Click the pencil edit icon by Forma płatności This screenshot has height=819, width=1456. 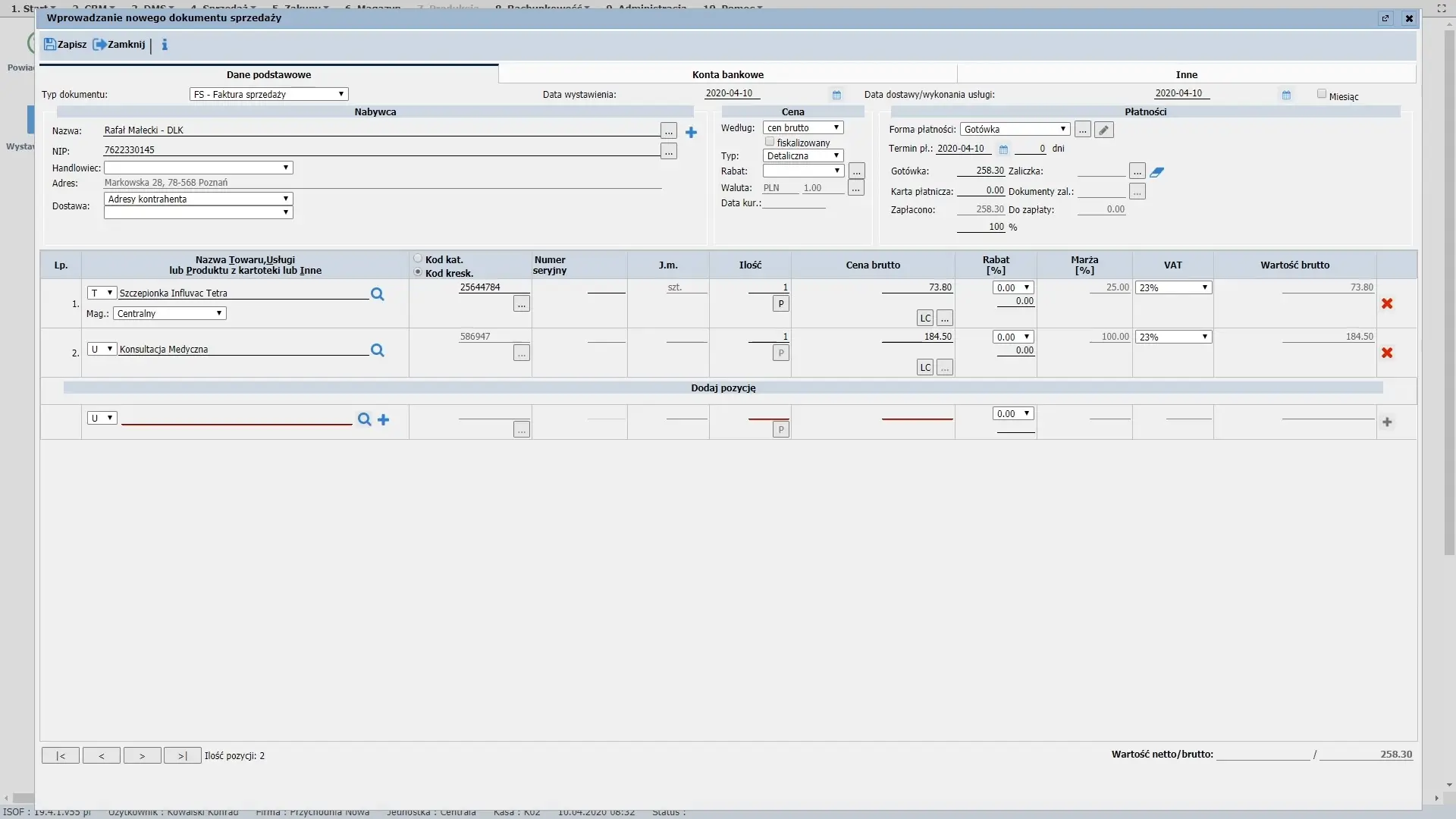pyautogui.click(x=1104, y=130)
